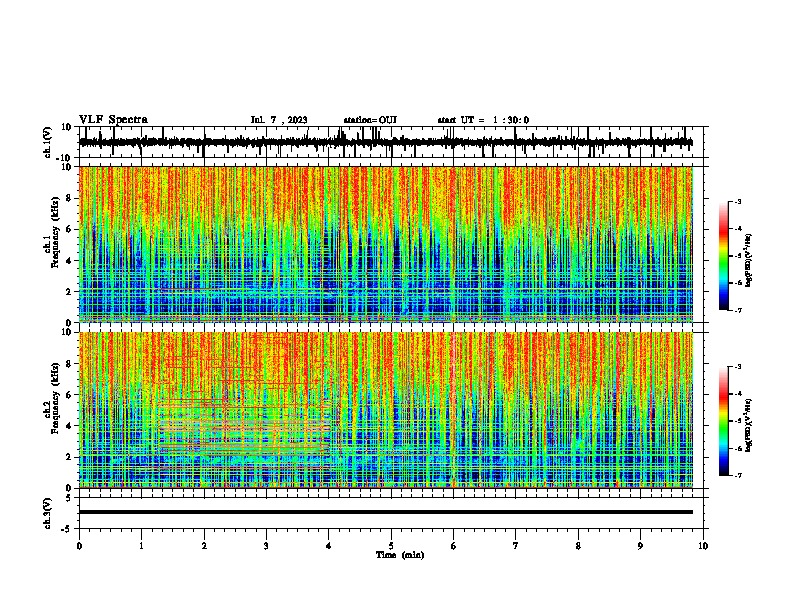This screenshot has width=792, height=612.
Task: Click the ch.2 PSD color scale bar
Action: coord(723,421)
